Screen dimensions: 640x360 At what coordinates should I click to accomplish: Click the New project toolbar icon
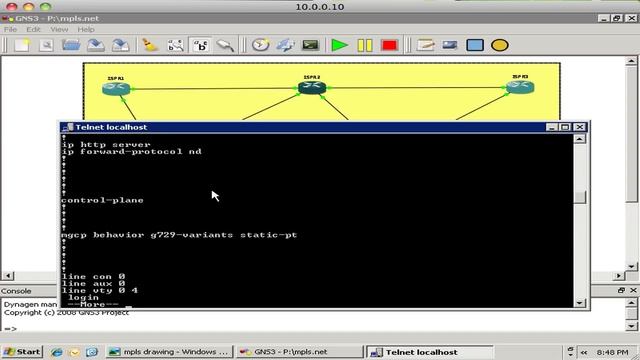22,45
